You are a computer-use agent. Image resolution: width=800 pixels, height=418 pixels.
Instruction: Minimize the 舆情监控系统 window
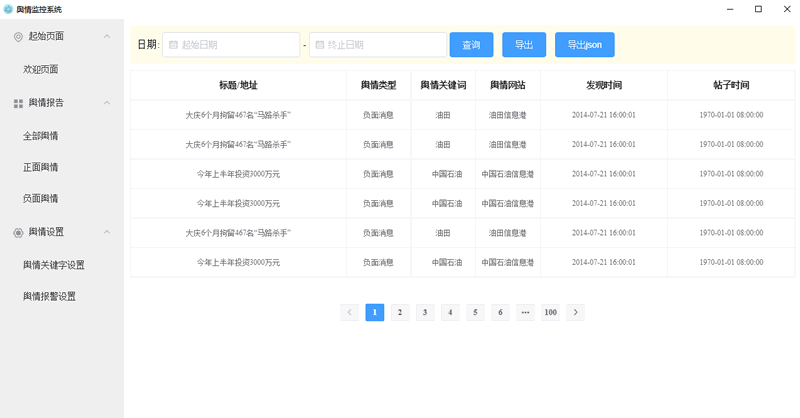coord(730,9)
